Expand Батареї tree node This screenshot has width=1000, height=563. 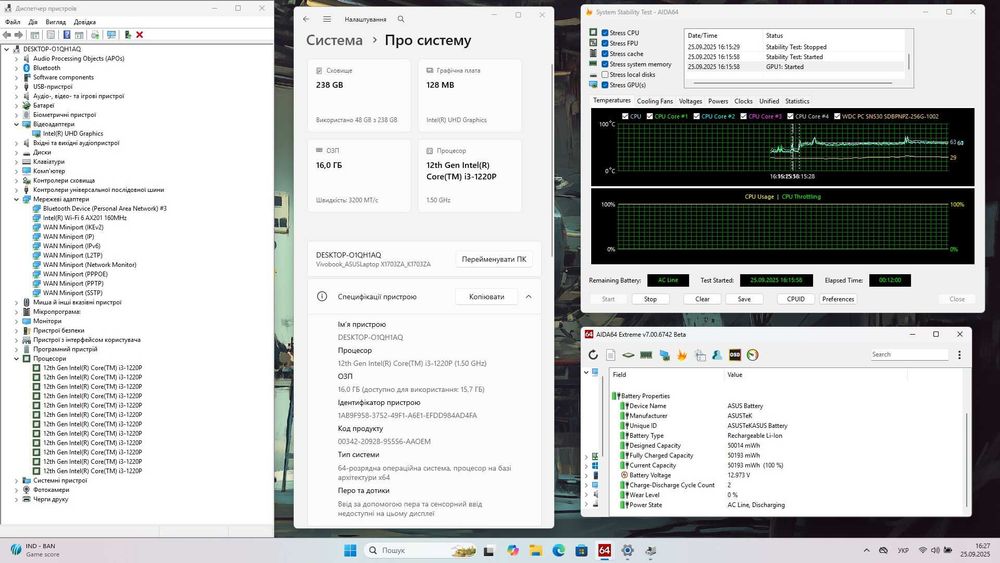(x=17, y=105)
